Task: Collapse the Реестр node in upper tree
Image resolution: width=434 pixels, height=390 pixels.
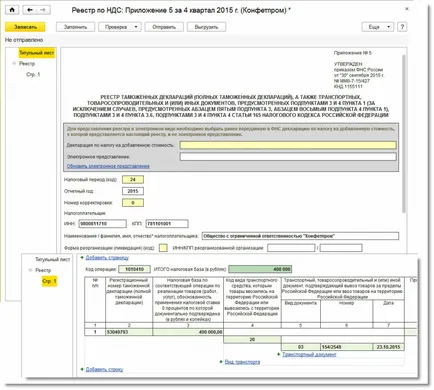Action: (14, 63)
